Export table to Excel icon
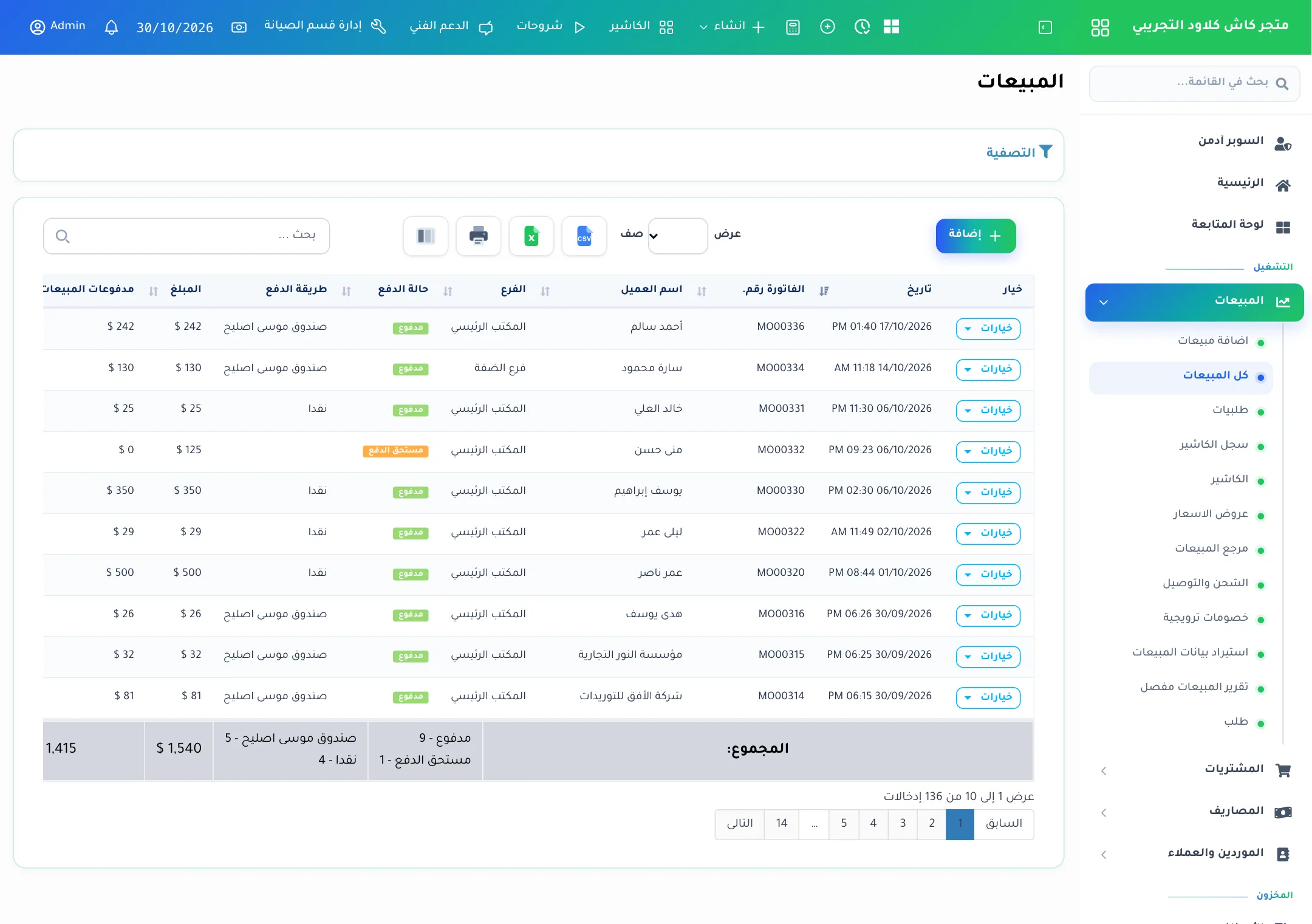The width and height of the screenshot is (1312, 924). [x=531, y=236]
